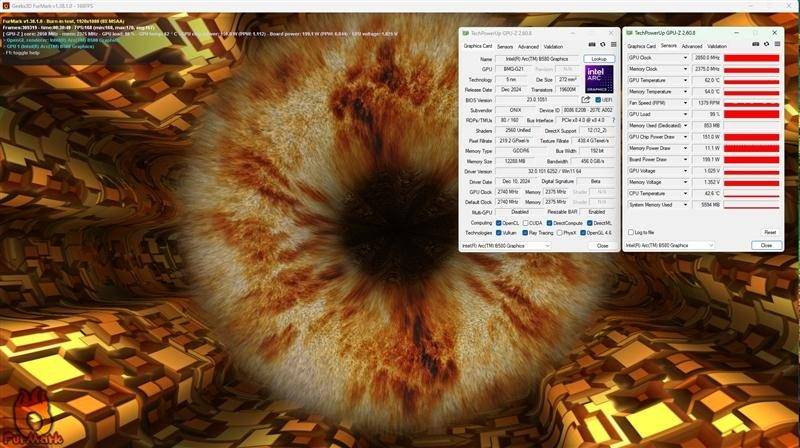Open the GPU Clock sensor dropdown
This screenshot has width=800, height=448.
685,58
